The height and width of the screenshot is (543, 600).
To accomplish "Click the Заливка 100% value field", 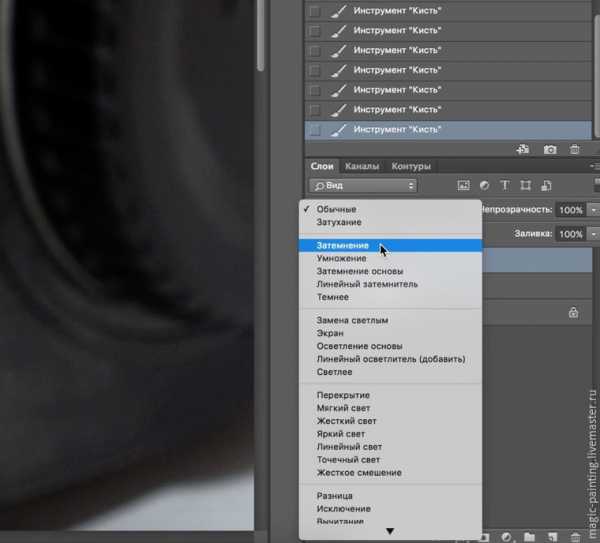I will pyautogui.click(x=571, y=234).
